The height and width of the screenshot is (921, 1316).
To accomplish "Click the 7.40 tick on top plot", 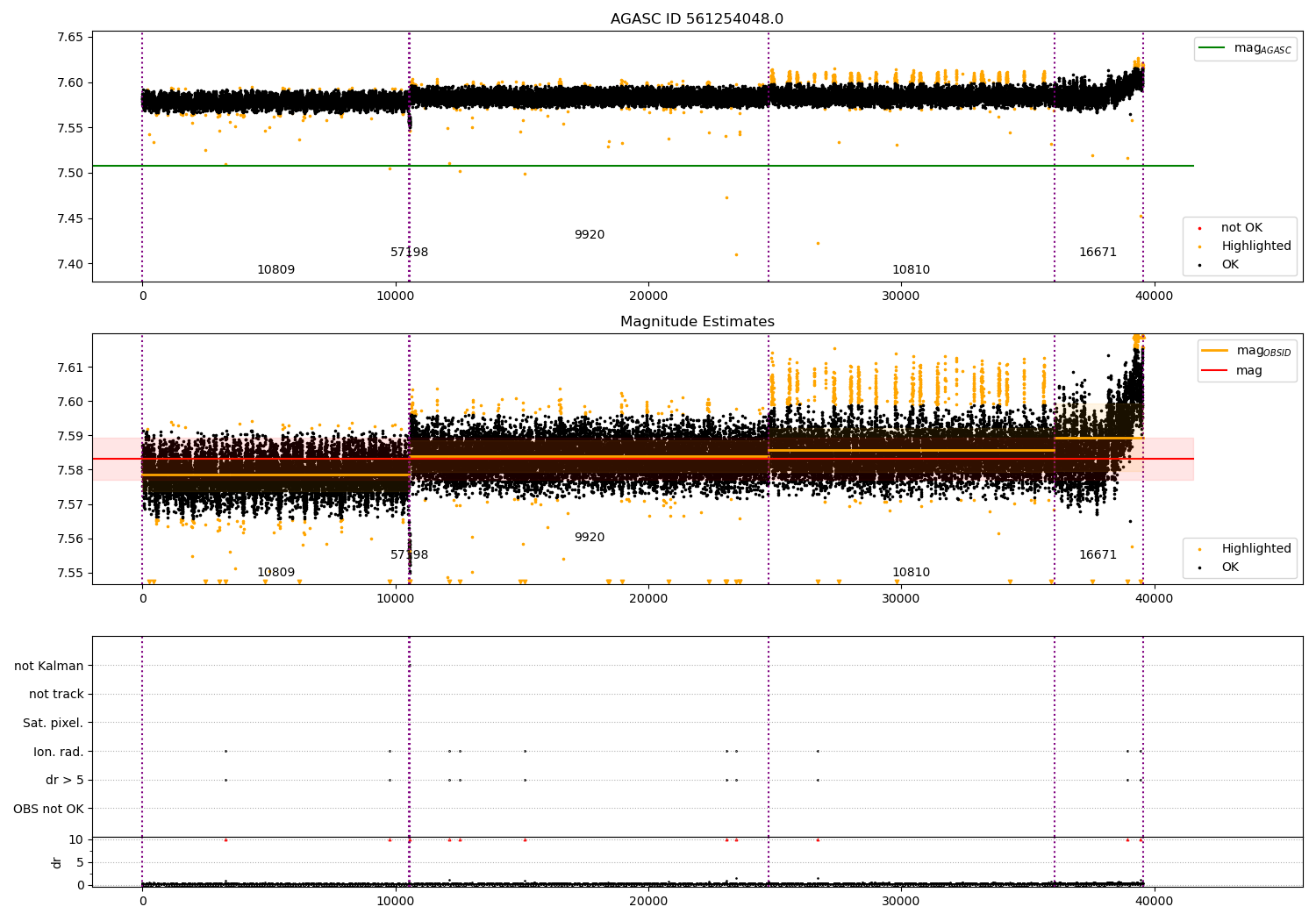I will coord(70,264).
